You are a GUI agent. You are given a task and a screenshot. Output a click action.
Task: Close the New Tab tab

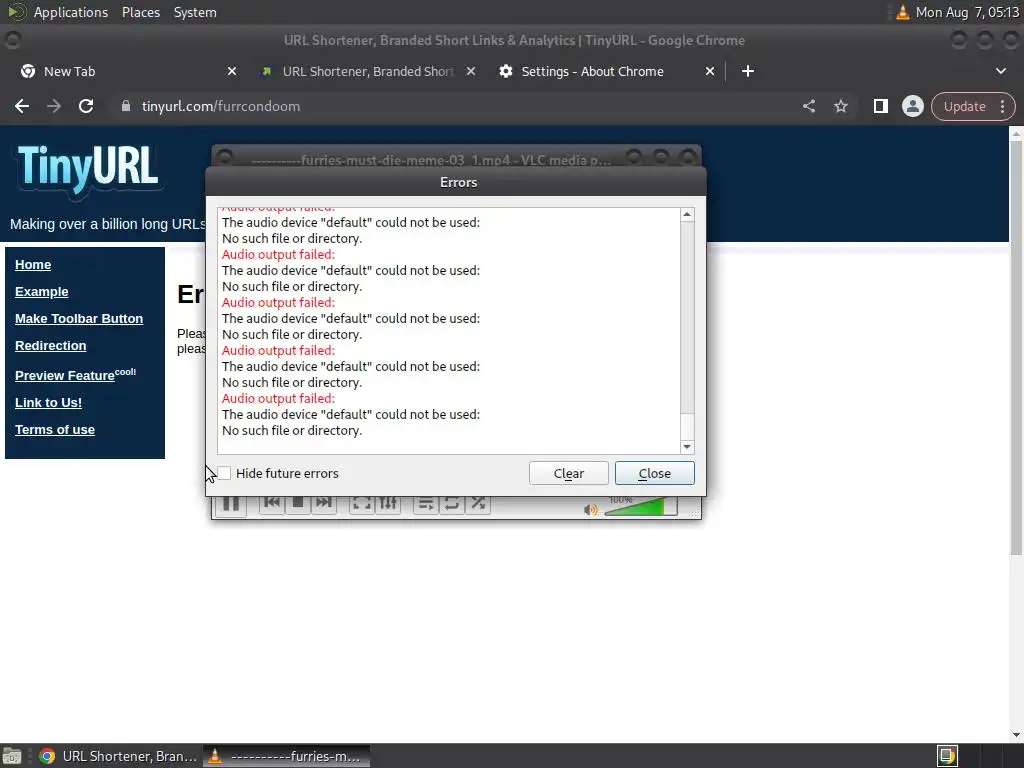click(x=232, y=71)
